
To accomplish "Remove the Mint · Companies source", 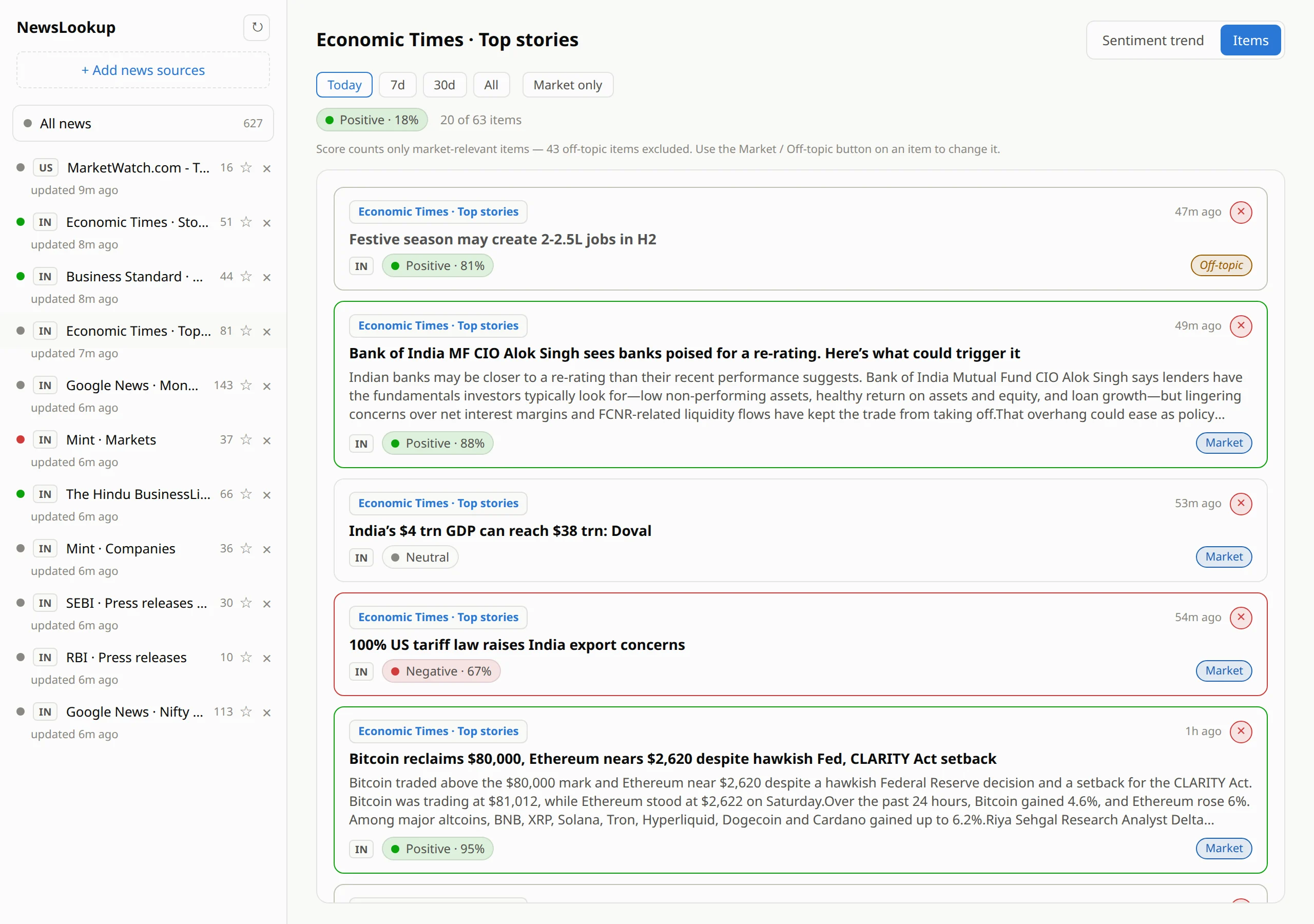I will coord(267,549).
